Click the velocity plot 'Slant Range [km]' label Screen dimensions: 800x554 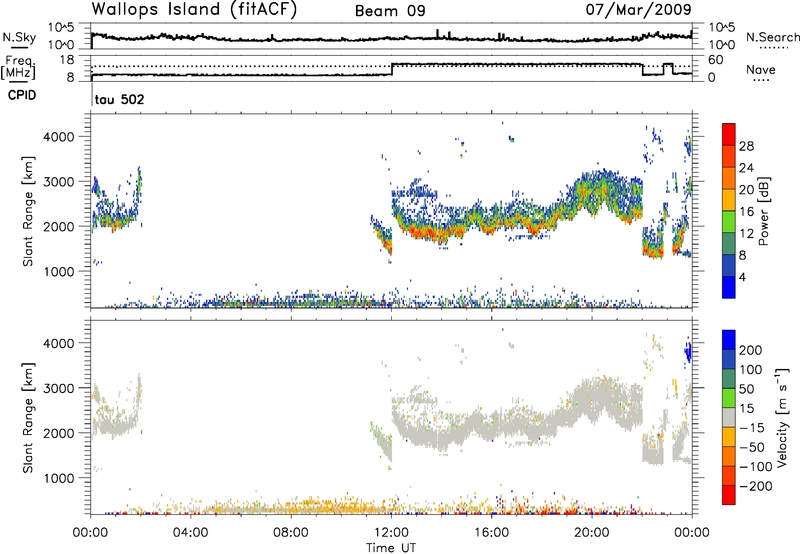click(x=28, y=418)
